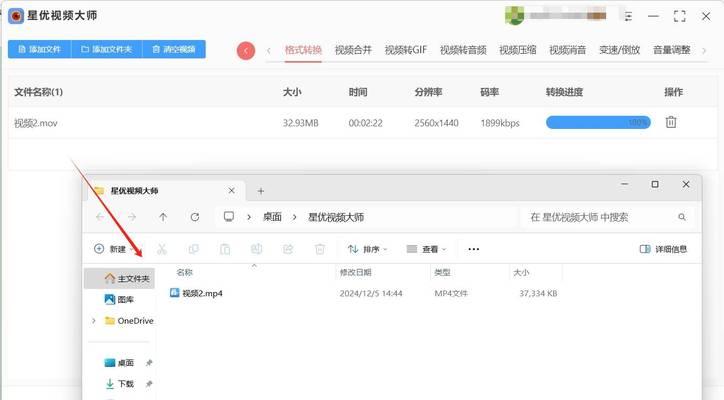Sort by the 修改日期 column header
724x400 pixels.
tap(356, 273)
